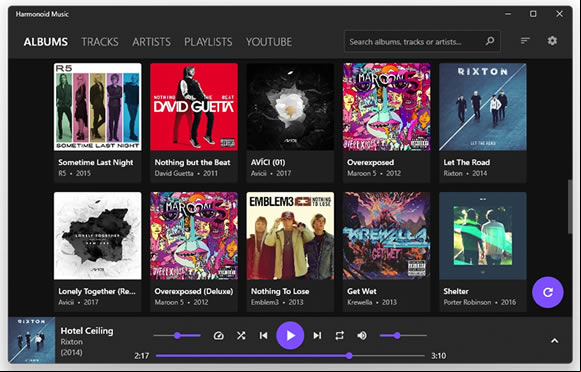Viewport: 581px width, 372px height.
Task: Toggle shuffle playback
Action: coord(241,336)
